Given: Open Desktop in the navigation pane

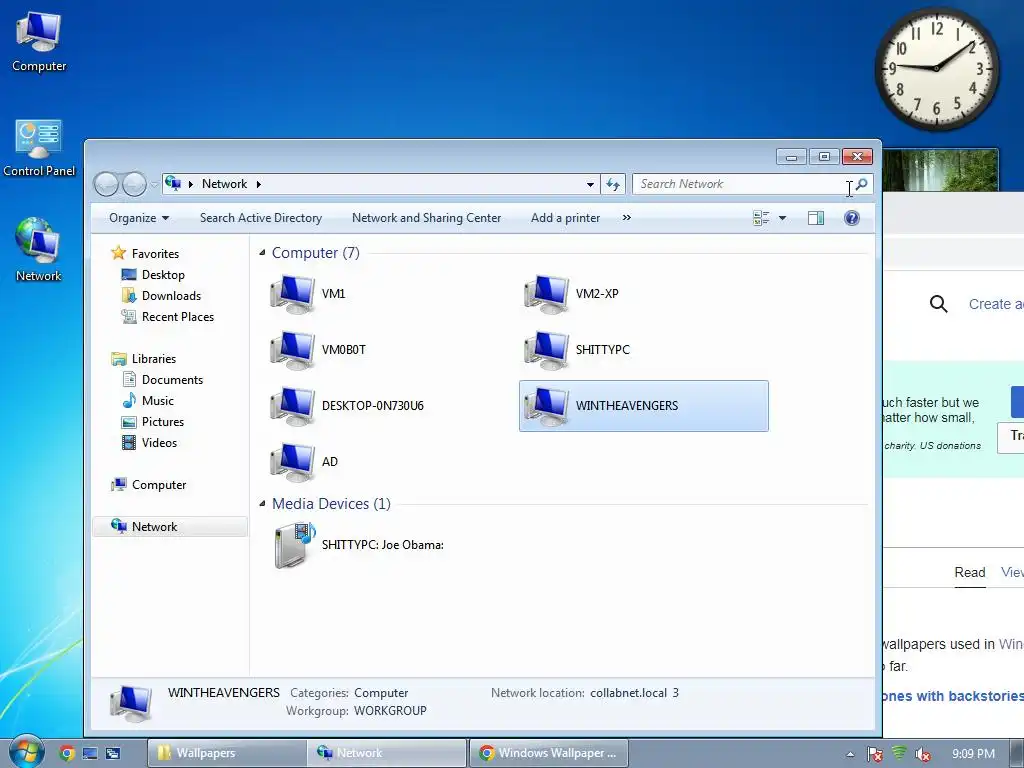Looking at the screenshot, I should [163, 275].
